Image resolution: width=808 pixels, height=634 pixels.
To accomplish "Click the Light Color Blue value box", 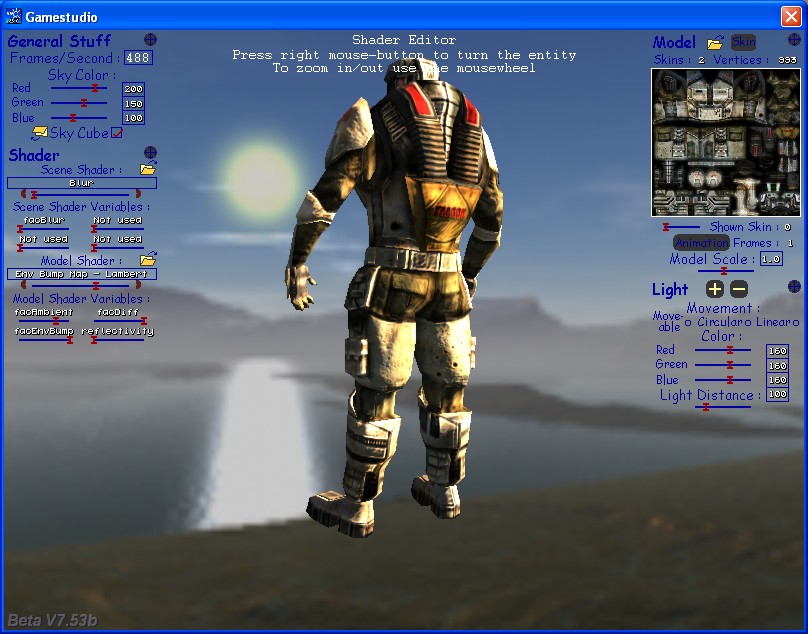I will point(777,380).
